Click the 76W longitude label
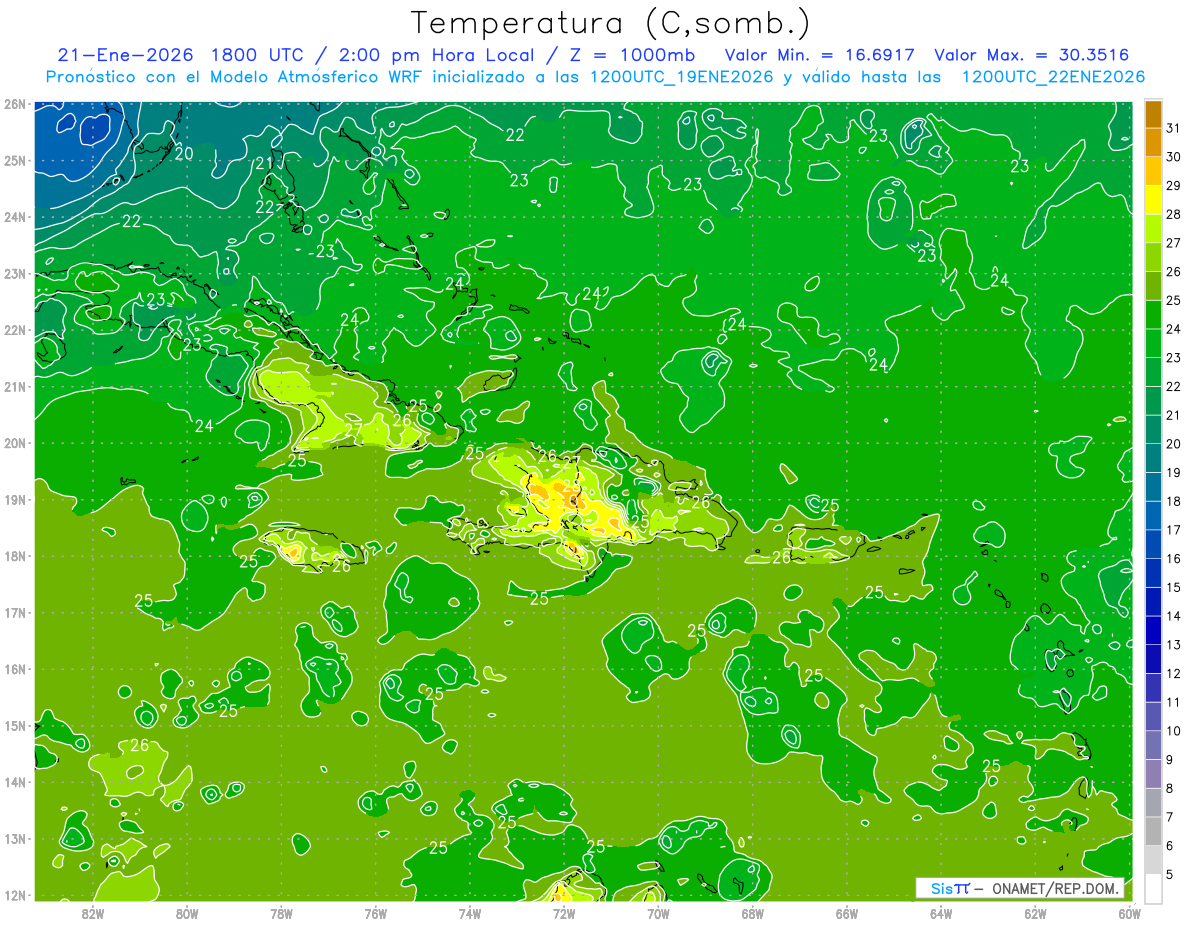This screenshot has width=1200, height=927. (375, 913)
